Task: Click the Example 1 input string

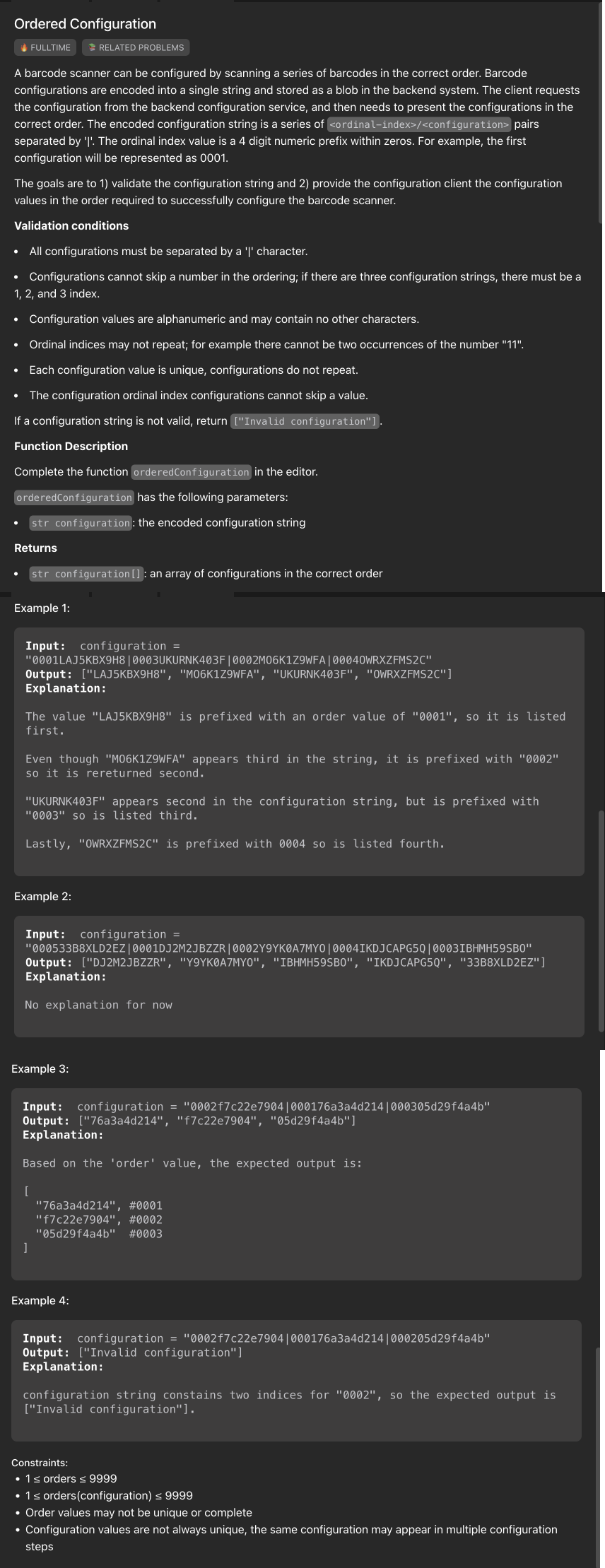Action: 228,660
